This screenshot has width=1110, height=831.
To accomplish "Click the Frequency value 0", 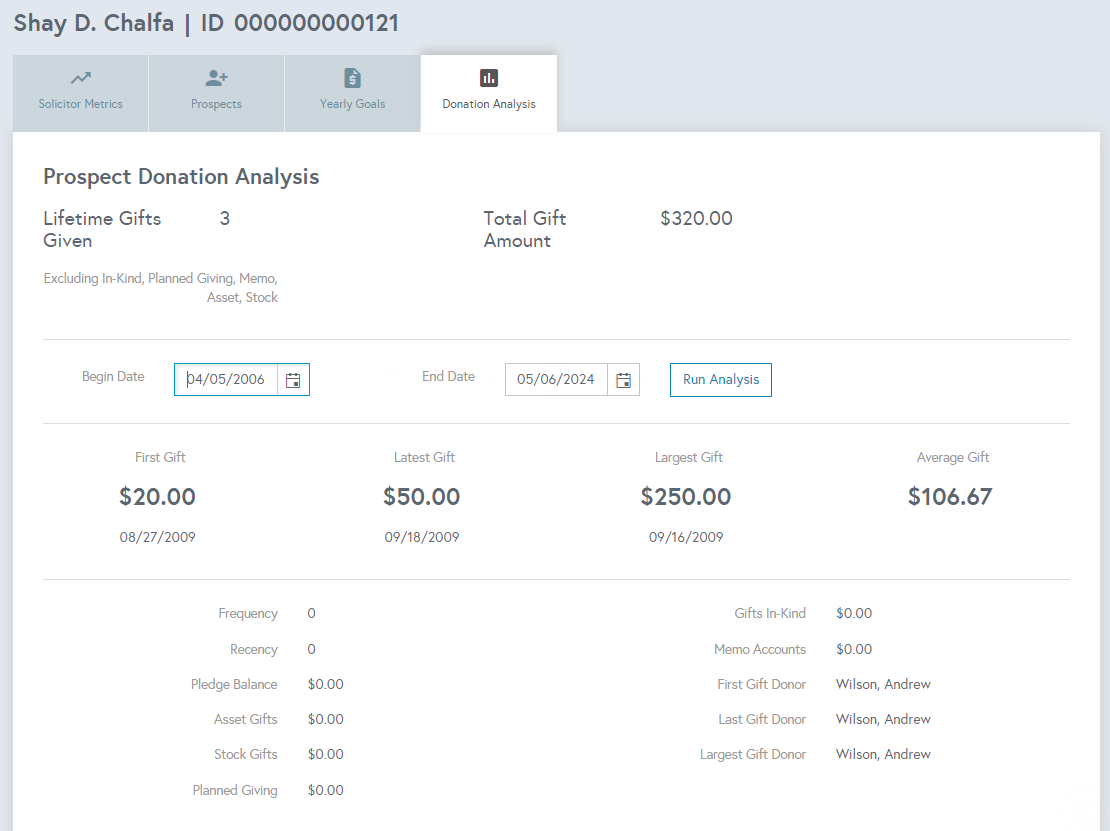I will click(x=311, y=614).
